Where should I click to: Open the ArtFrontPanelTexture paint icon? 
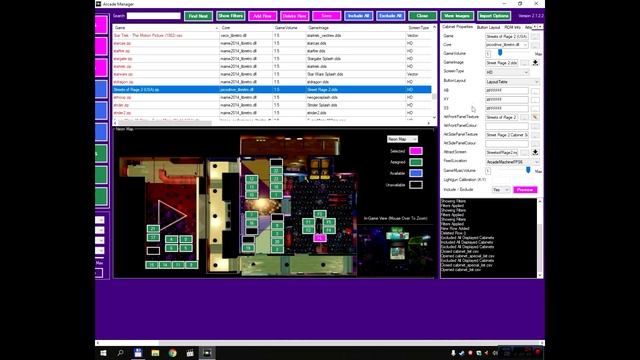535,117
